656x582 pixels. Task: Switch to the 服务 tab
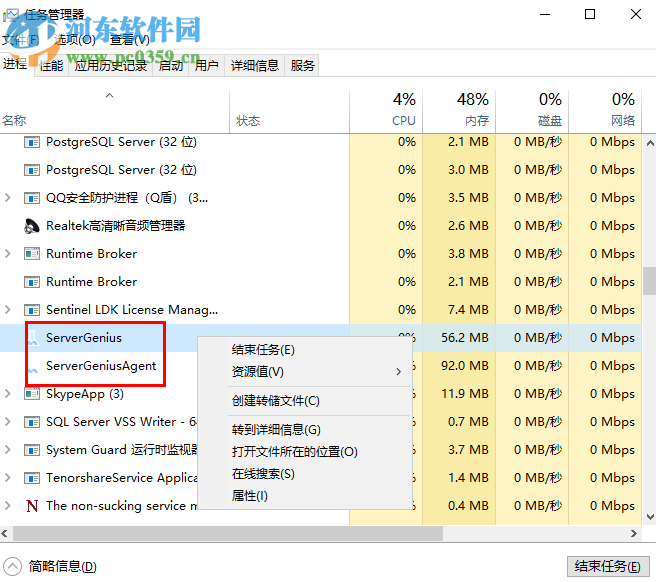tap(302, 66)
